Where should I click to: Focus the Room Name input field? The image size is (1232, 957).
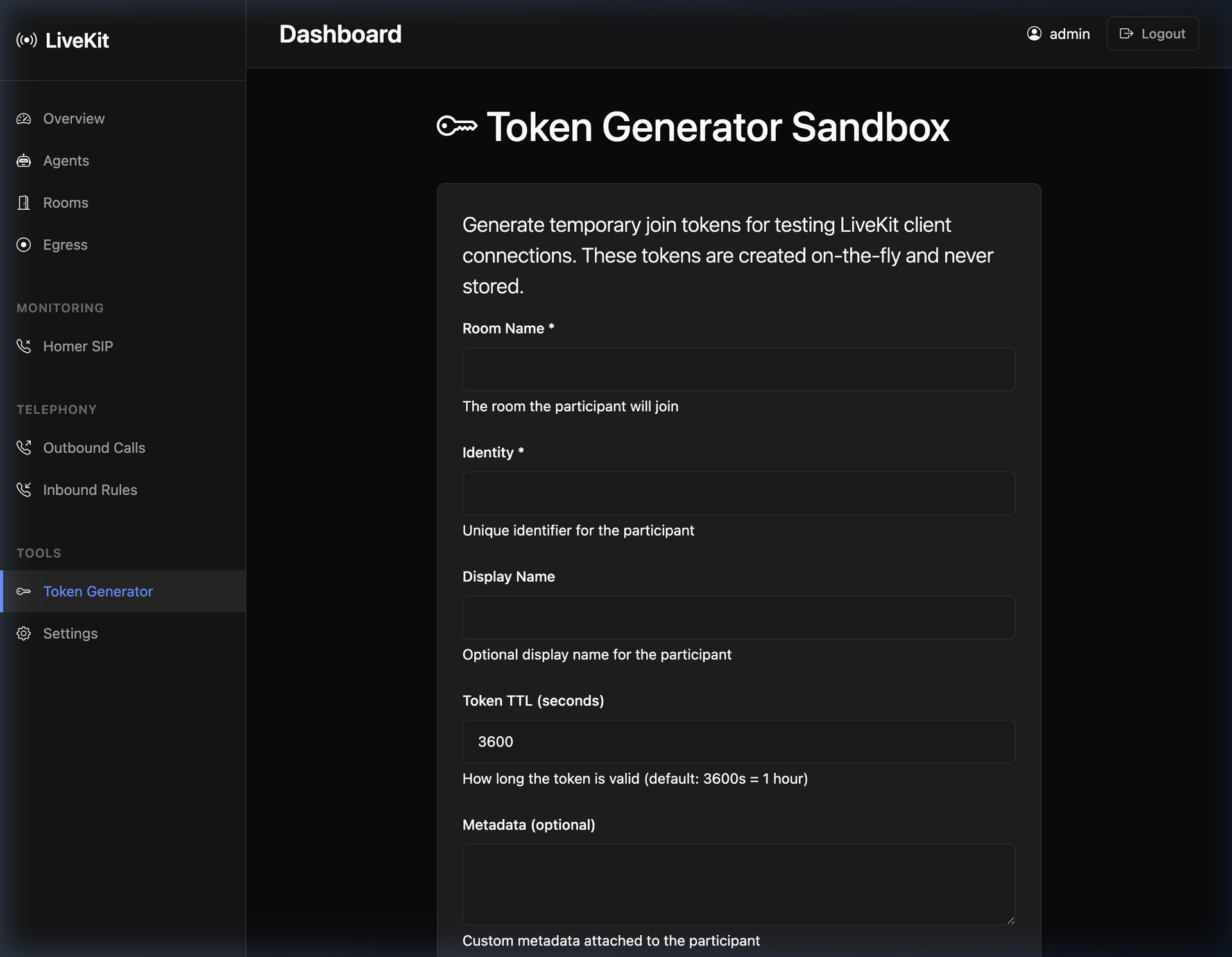point(739,369)
